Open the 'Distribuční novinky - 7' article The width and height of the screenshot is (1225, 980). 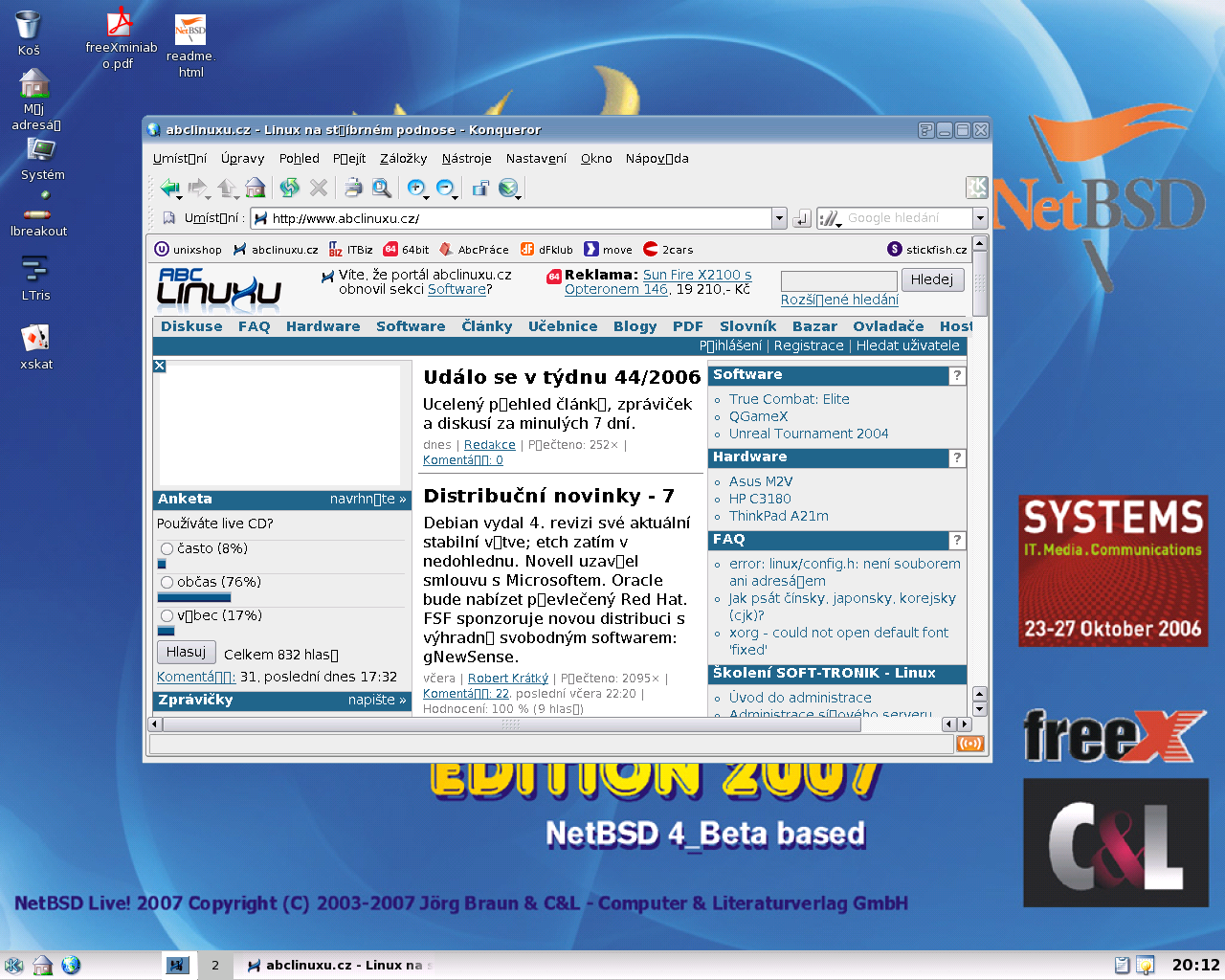[548, 496]
